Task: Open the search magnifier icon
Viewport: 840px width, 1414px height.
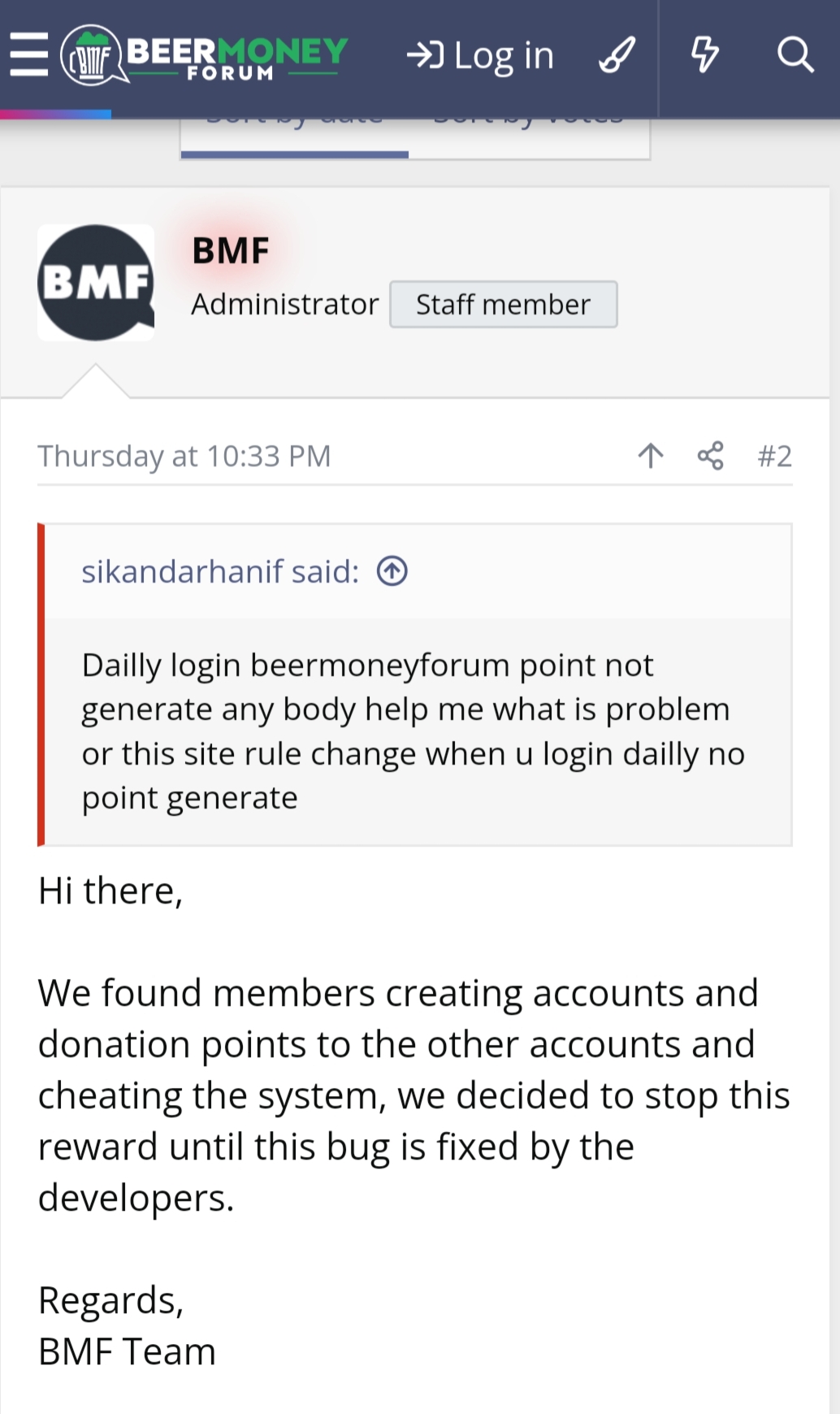Action: click(795, 55)
